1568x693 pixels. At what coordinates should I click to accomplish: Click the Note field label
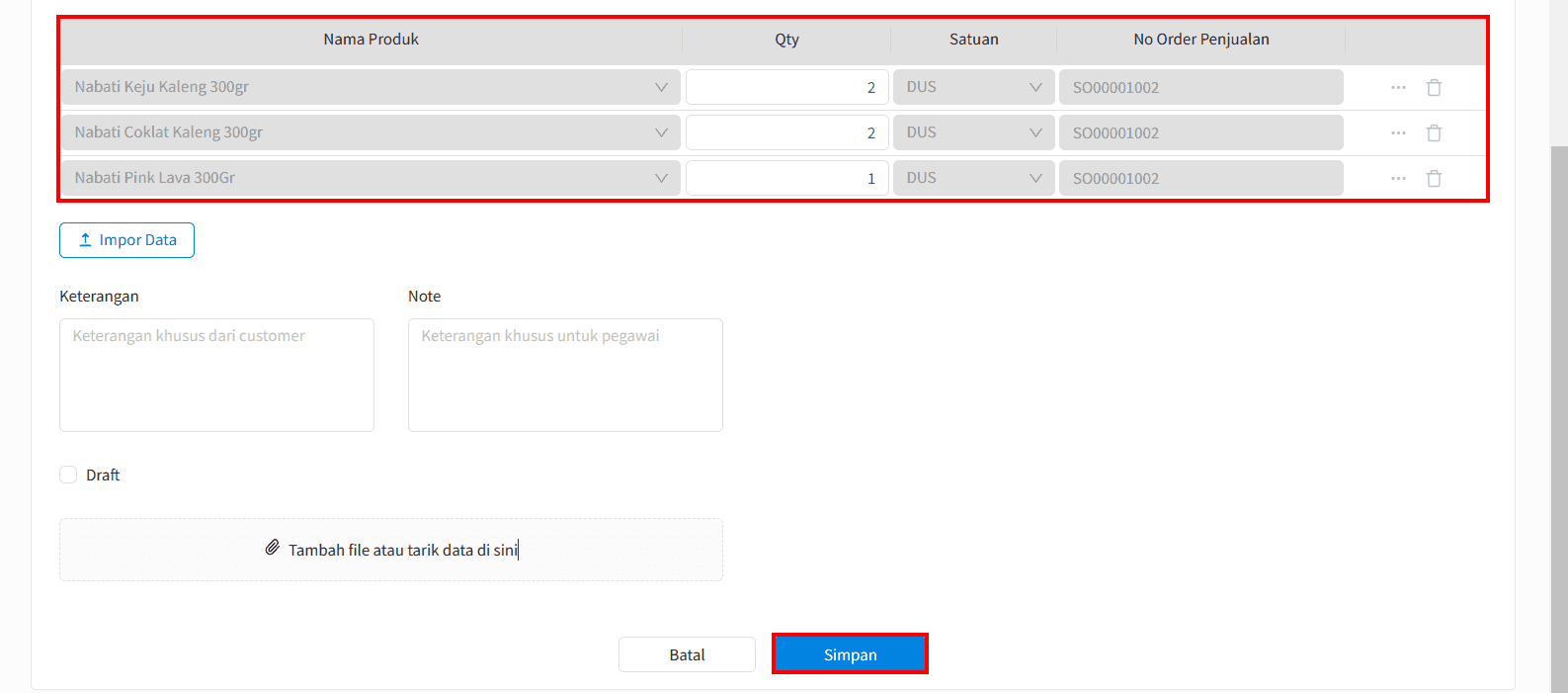[x=425, y=297]
